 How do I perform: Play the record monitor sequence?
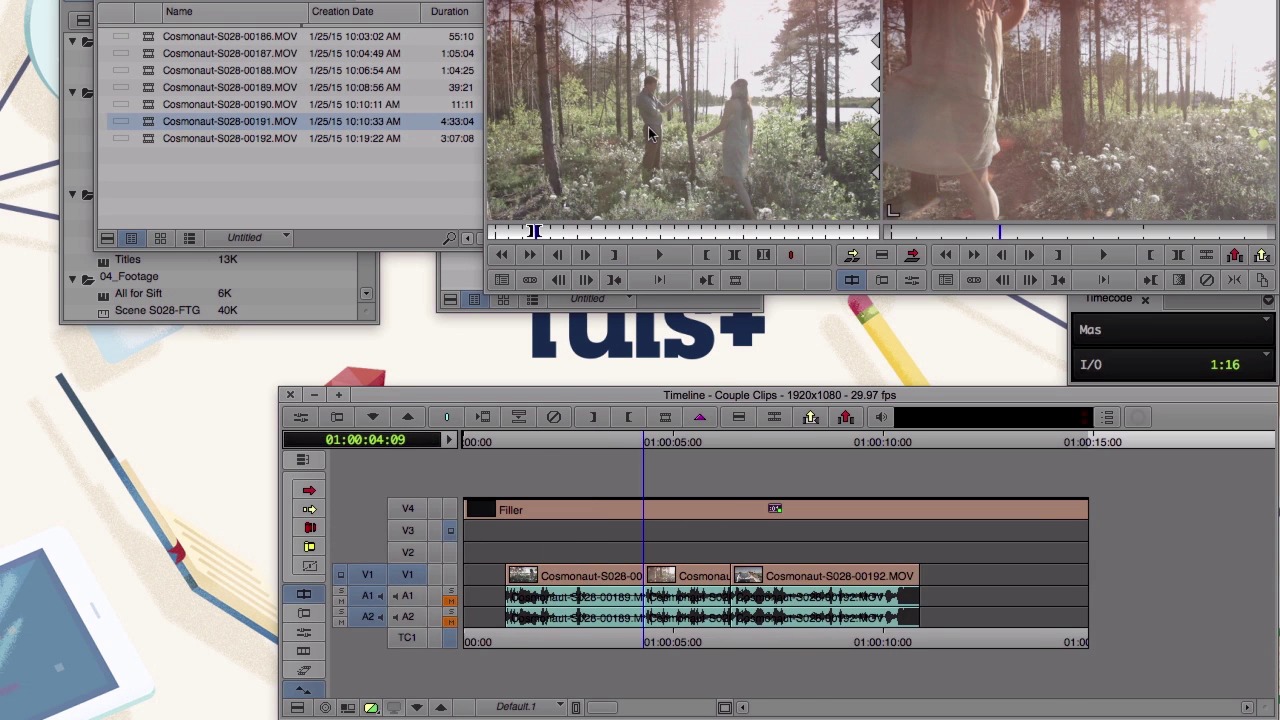click(x=1103, y=256)
